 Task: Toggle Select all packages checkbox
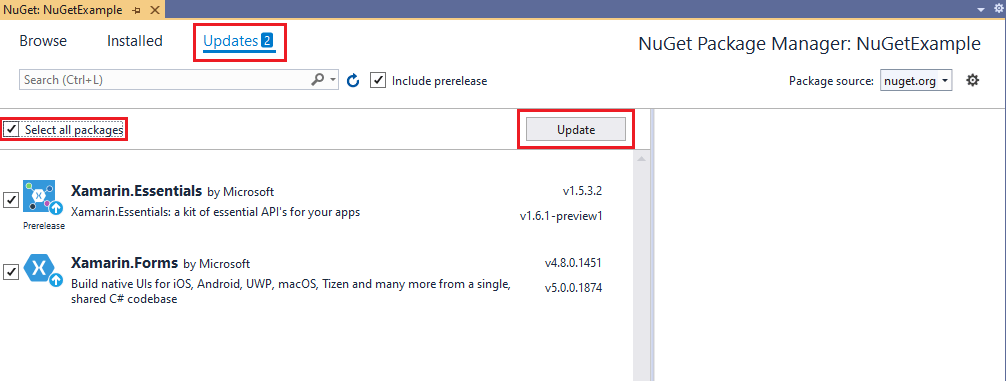click(11, 130)
